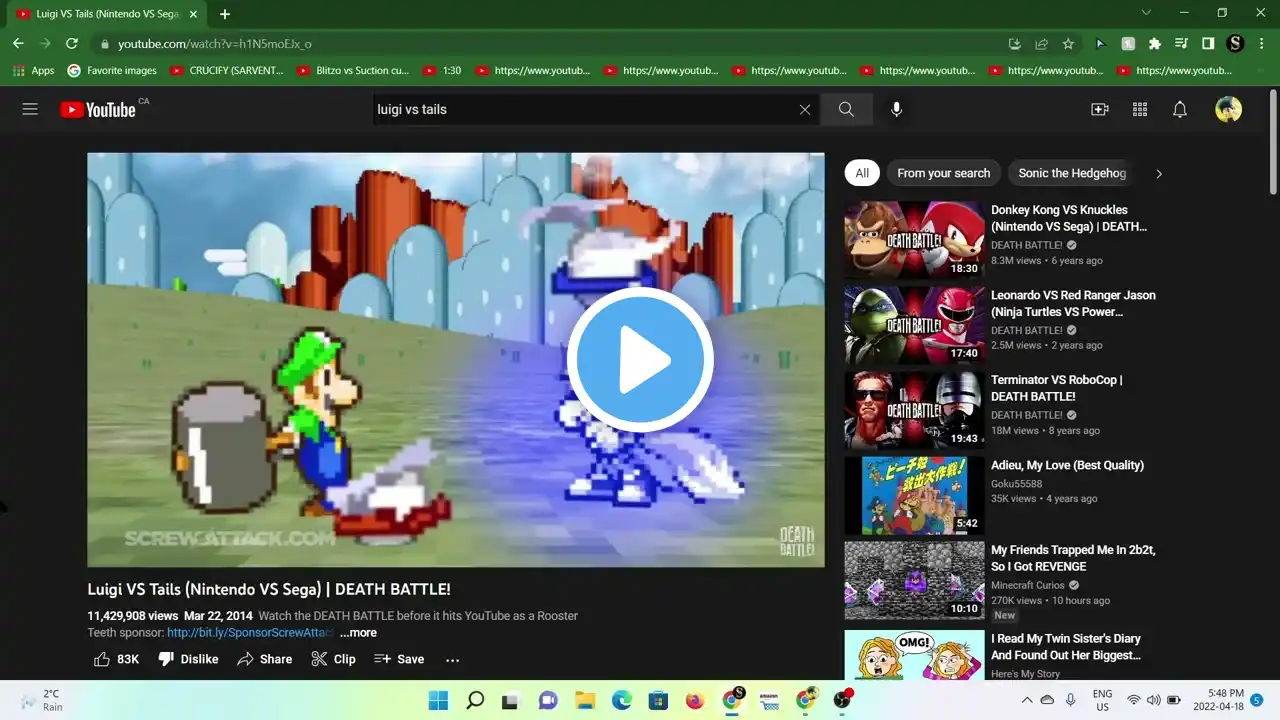This screenshot has height=720, width=1280.
Task: Share this video
Action: [265, 659]
